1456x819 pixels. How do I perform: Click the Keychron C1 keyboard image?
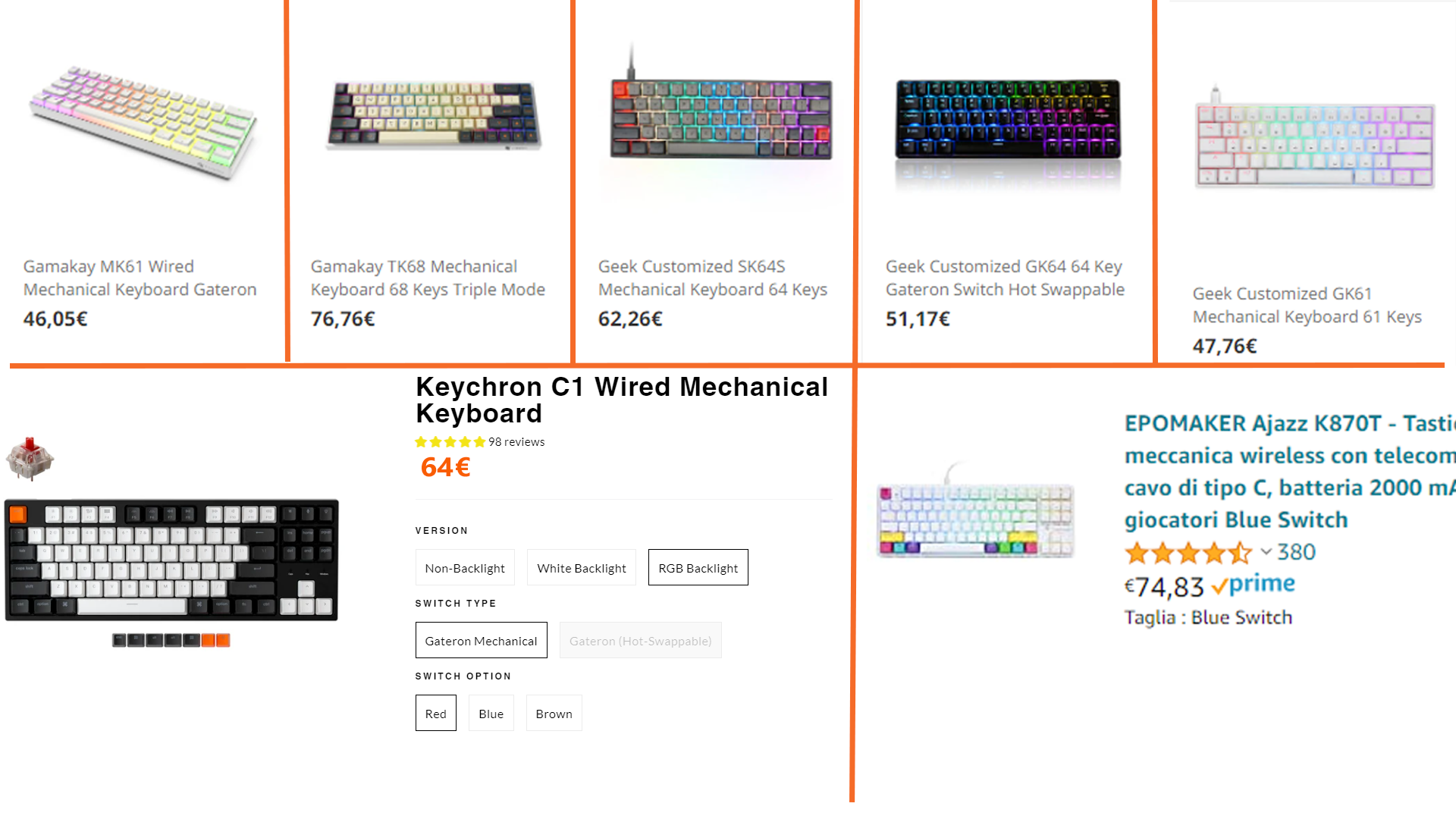[173, 561]
